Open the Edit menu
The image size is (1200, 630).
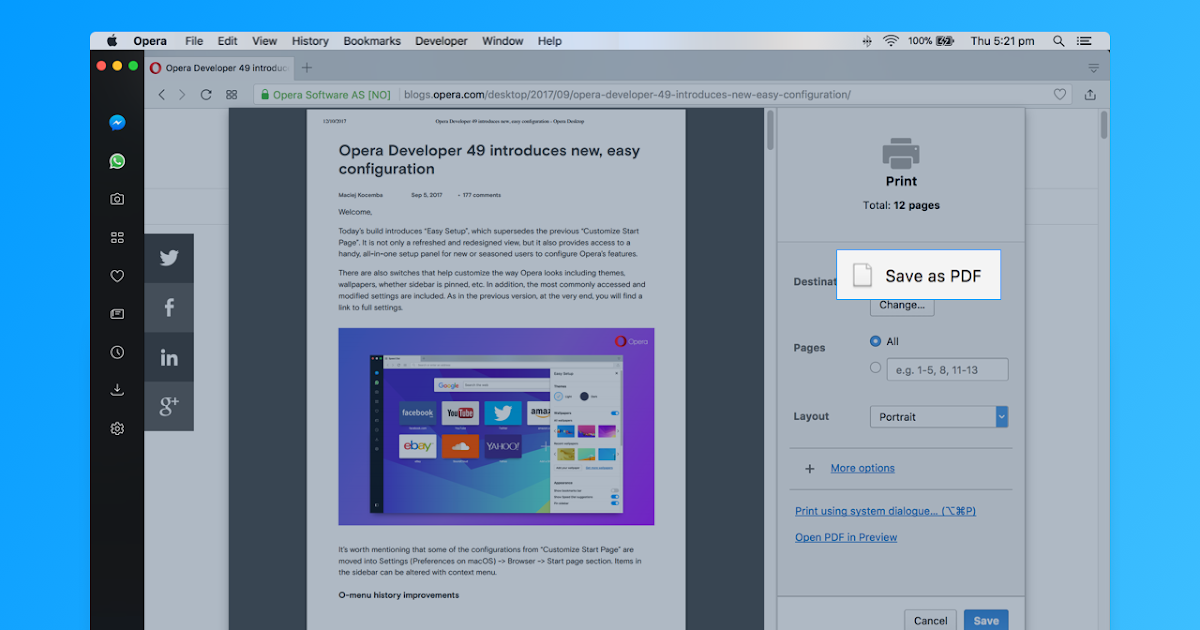[x=228, y=41]
